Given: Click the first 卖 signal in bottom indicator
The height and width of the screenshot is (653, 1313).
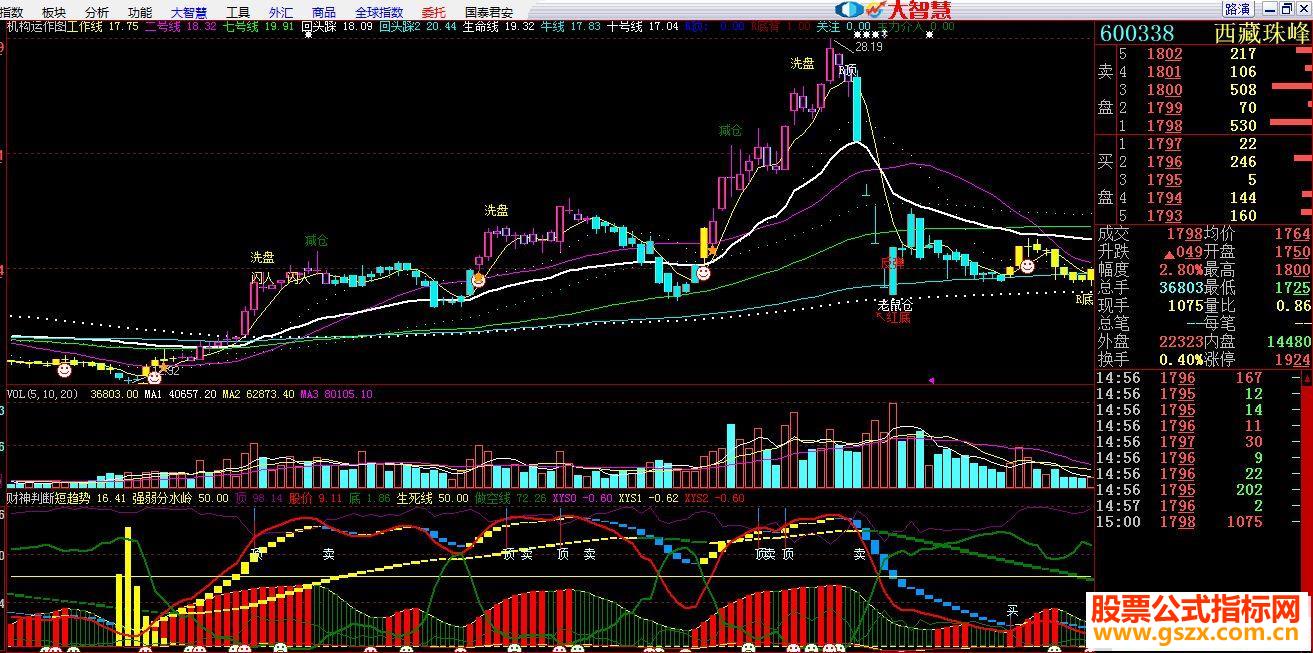Looking at the screenshot, I should point(328,553).
